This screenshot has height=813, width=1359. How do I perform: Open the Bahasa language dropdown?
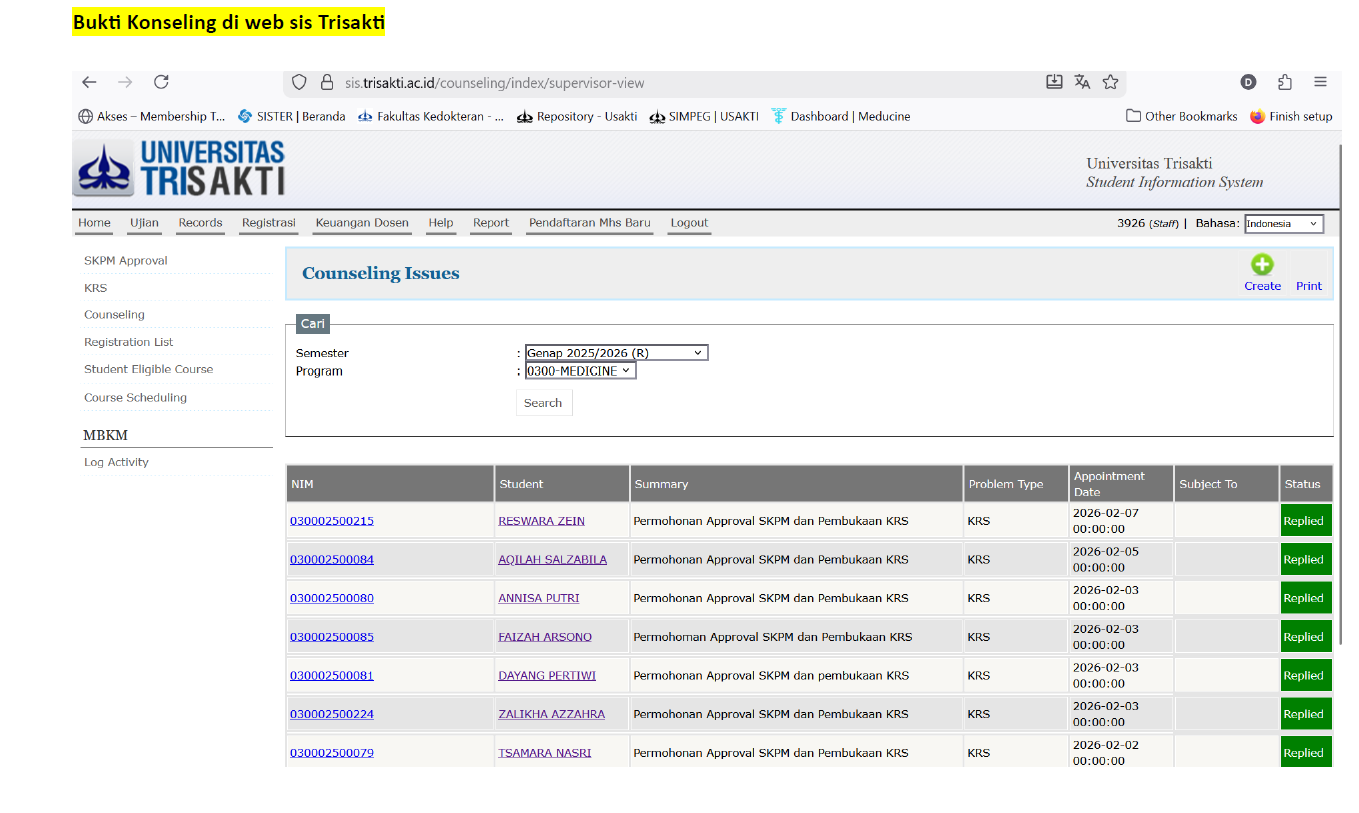[x=1283, y=224]
